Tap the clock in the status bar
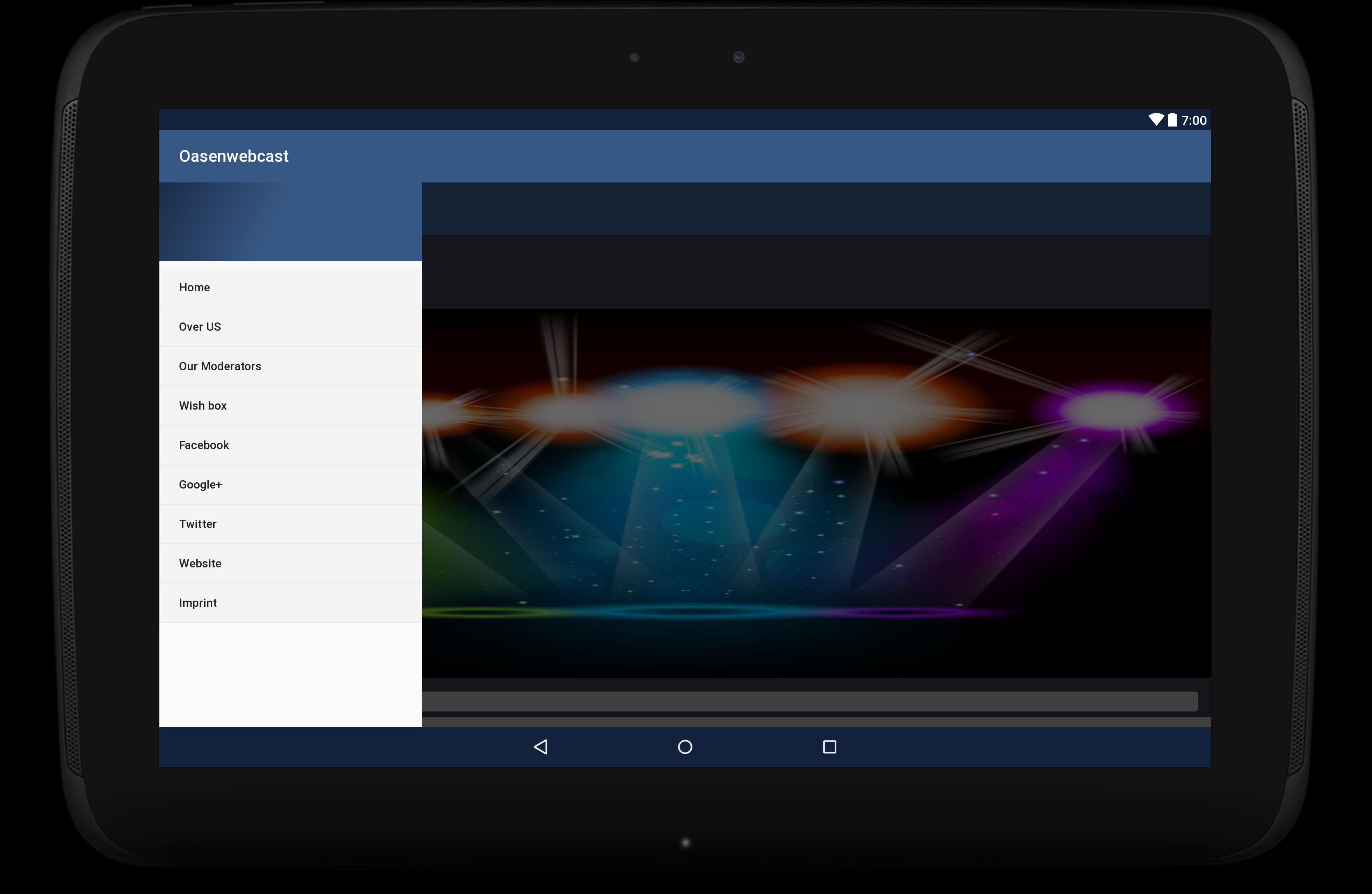This screenshot has width=1372, height=894. tap(1193, 120)
